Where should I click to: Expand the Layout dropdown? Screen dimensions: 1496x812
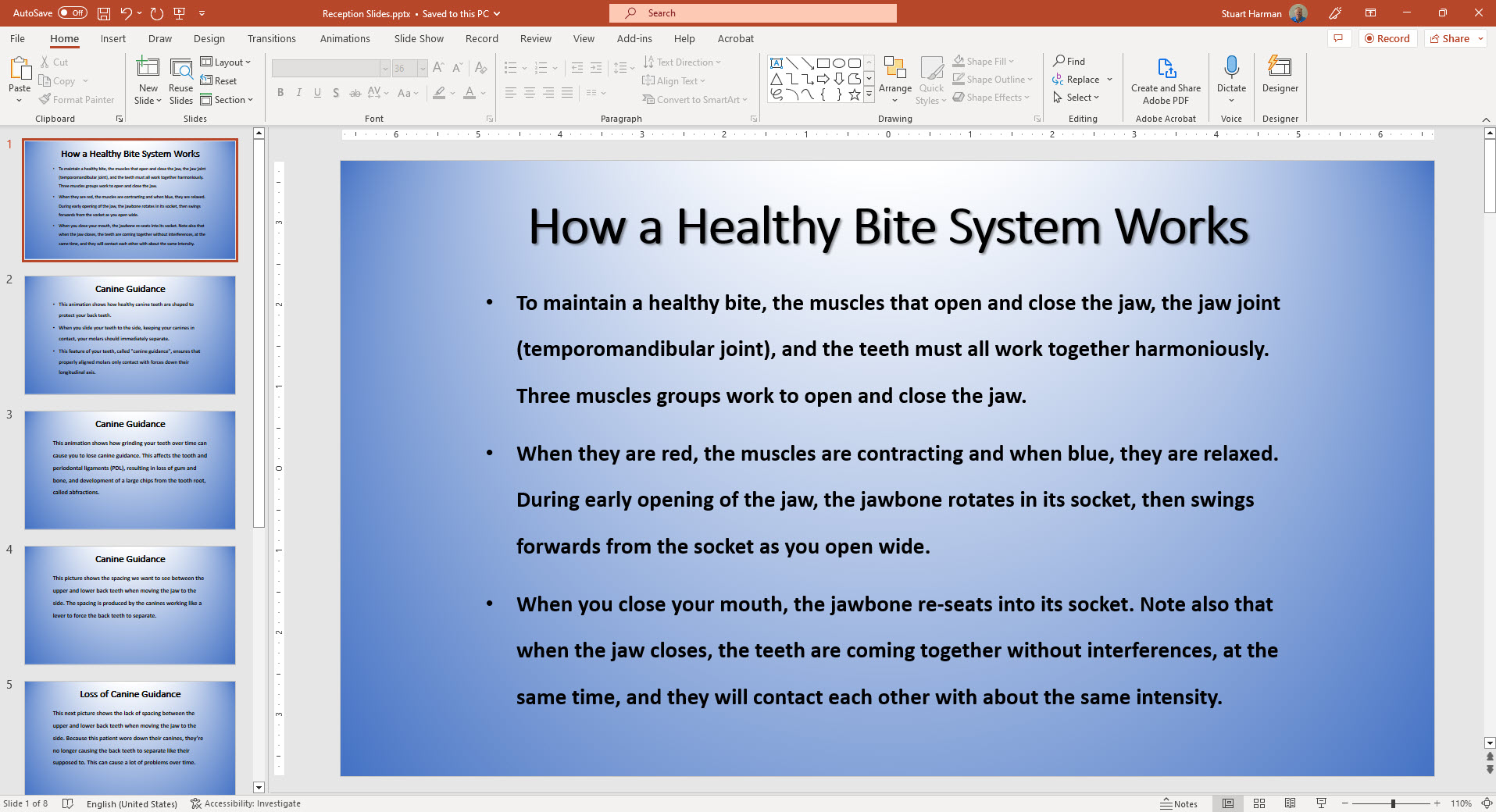tap(226, 62)
